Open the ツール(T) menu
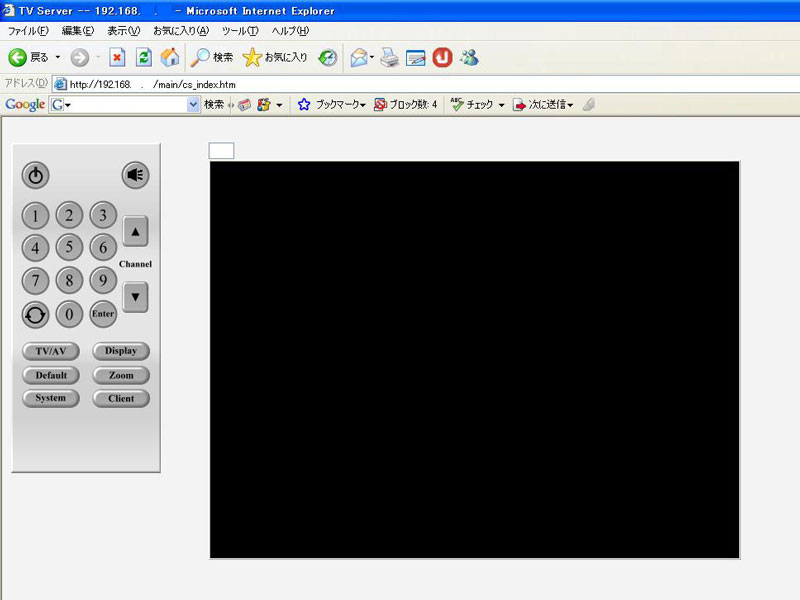800x600 pixels. 240,31
